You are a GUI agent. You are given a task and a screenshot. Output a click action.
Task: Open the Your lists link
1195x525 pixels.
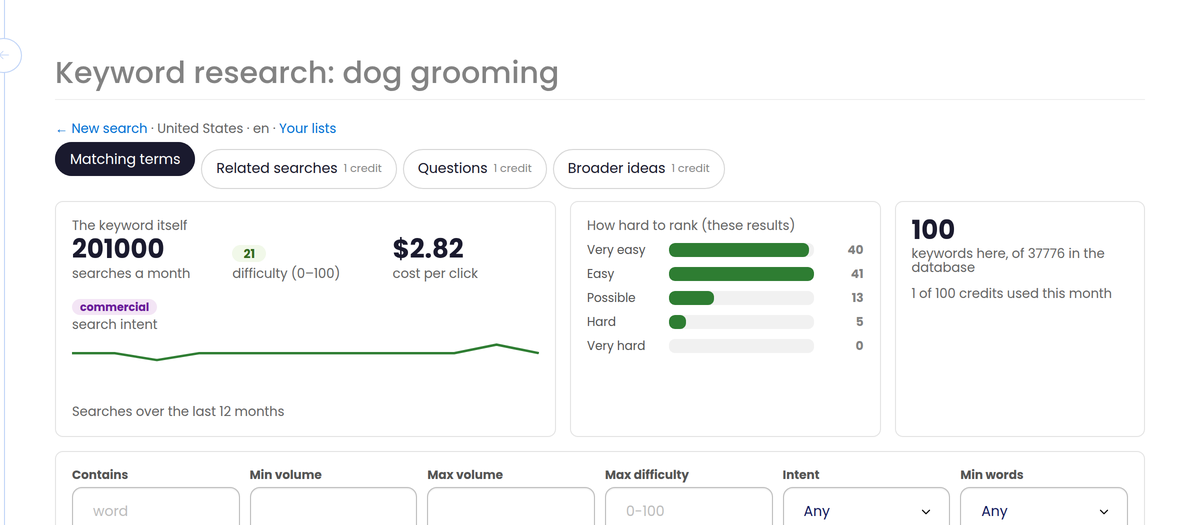click(x=307, y=128)
